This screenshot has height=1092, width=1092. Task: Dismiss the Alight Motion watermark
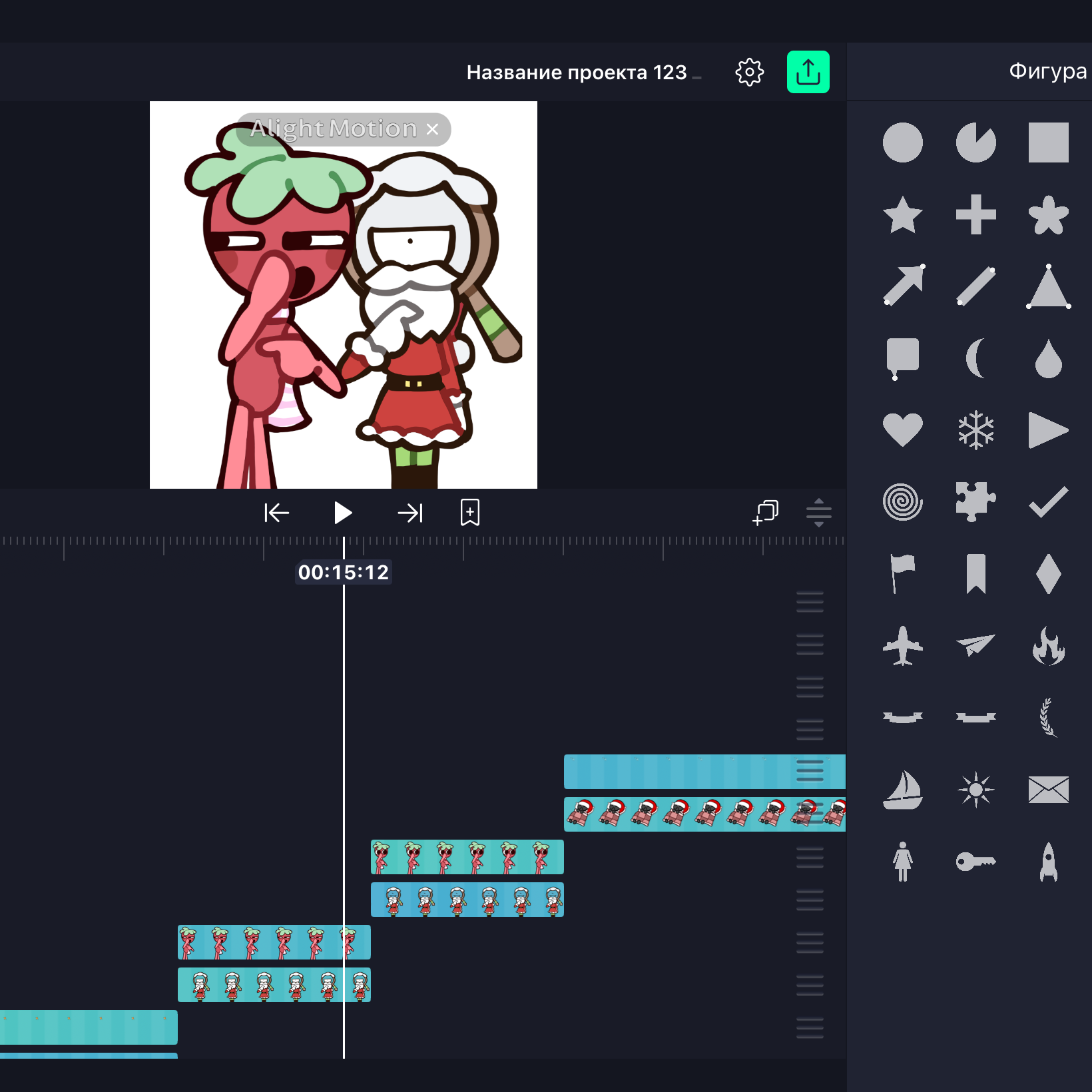[x=433, y=129]
